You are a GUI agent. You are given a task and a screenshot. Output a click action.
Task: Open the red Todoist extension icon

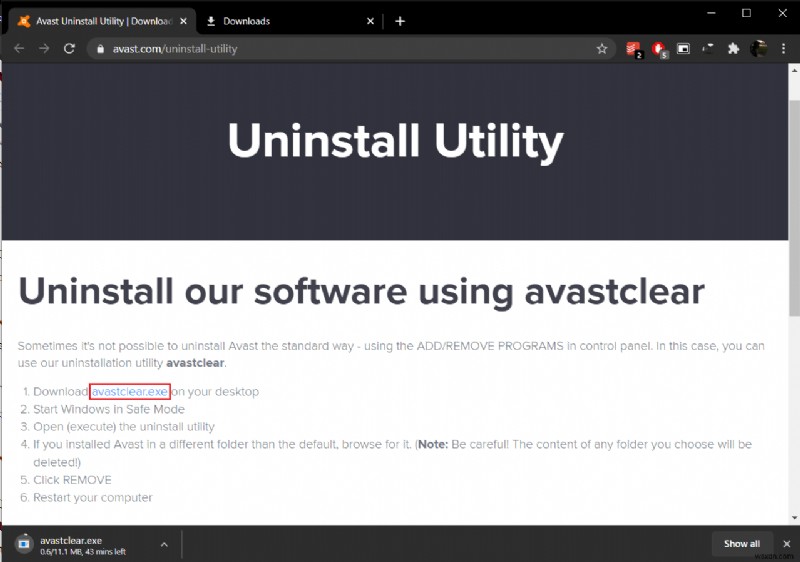tap(633, 49)
